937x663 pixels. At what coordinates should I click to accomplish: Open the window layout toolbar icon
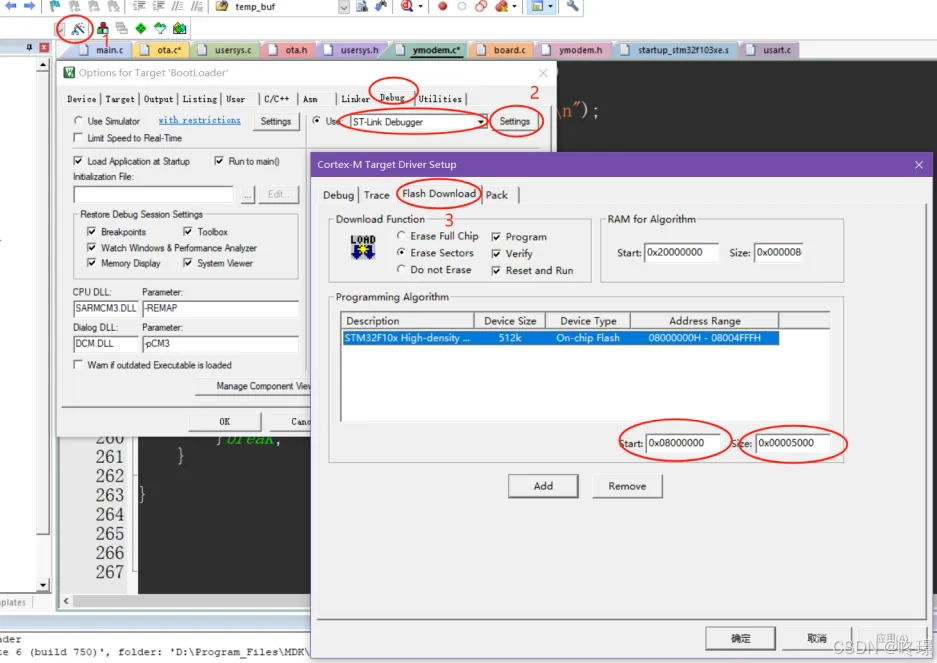(537, 6)
